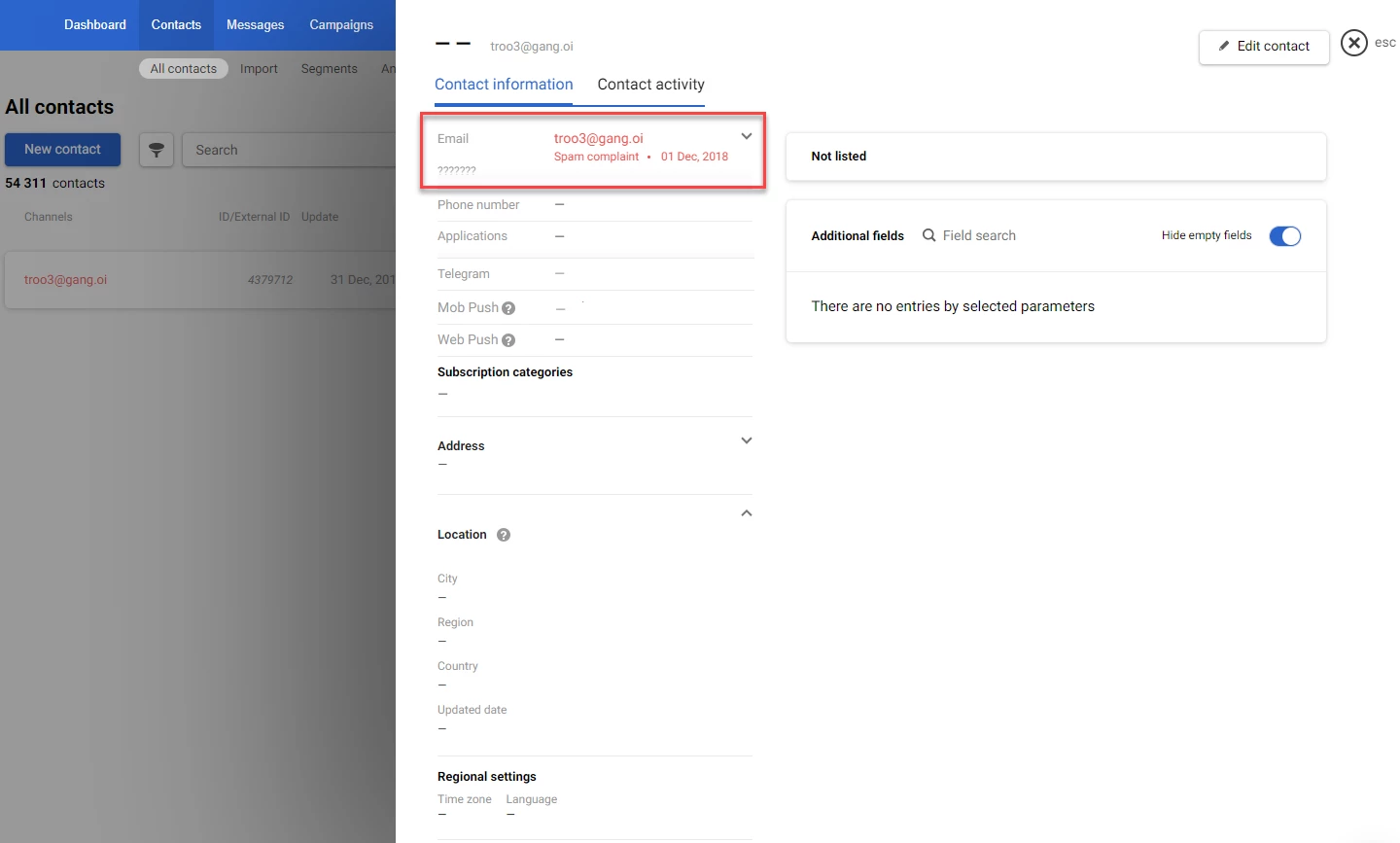Toggle the Hide empty fields switch

click(x=1284, y=236)
